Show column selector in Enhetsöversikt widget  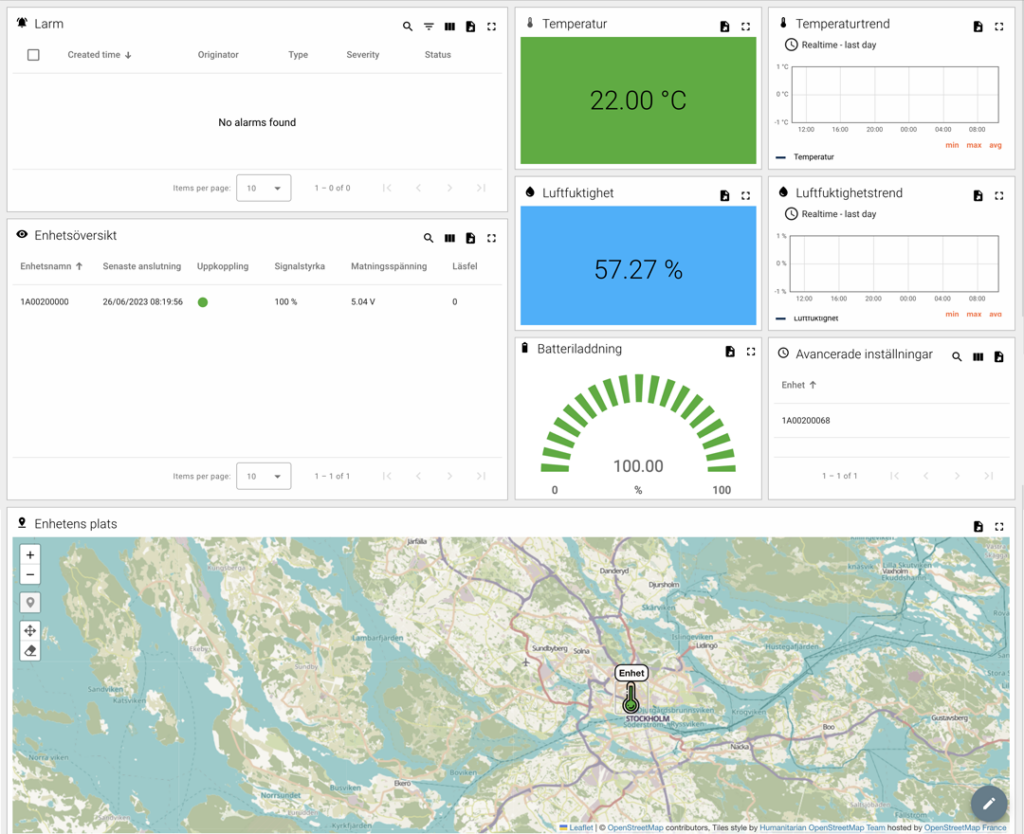[449, 238]
